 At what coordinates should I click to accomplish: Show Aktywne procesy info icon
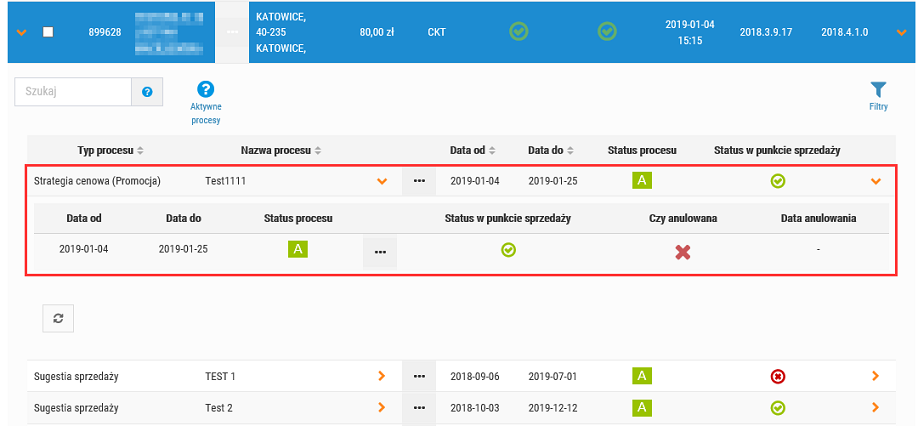[205, 89]
